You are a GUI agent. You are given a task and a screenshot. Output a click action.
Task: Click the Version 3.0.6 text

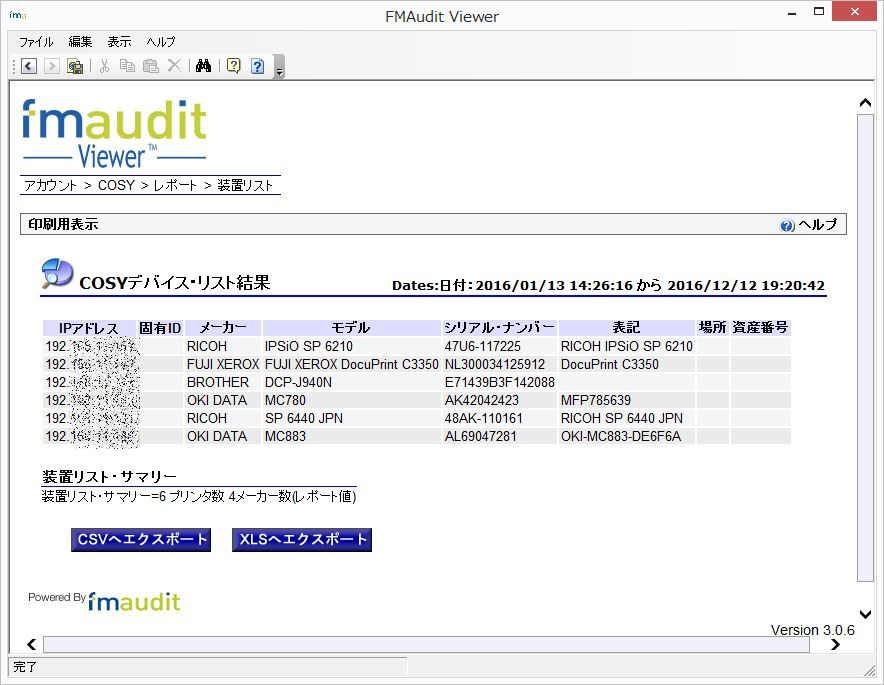[812, 630]
